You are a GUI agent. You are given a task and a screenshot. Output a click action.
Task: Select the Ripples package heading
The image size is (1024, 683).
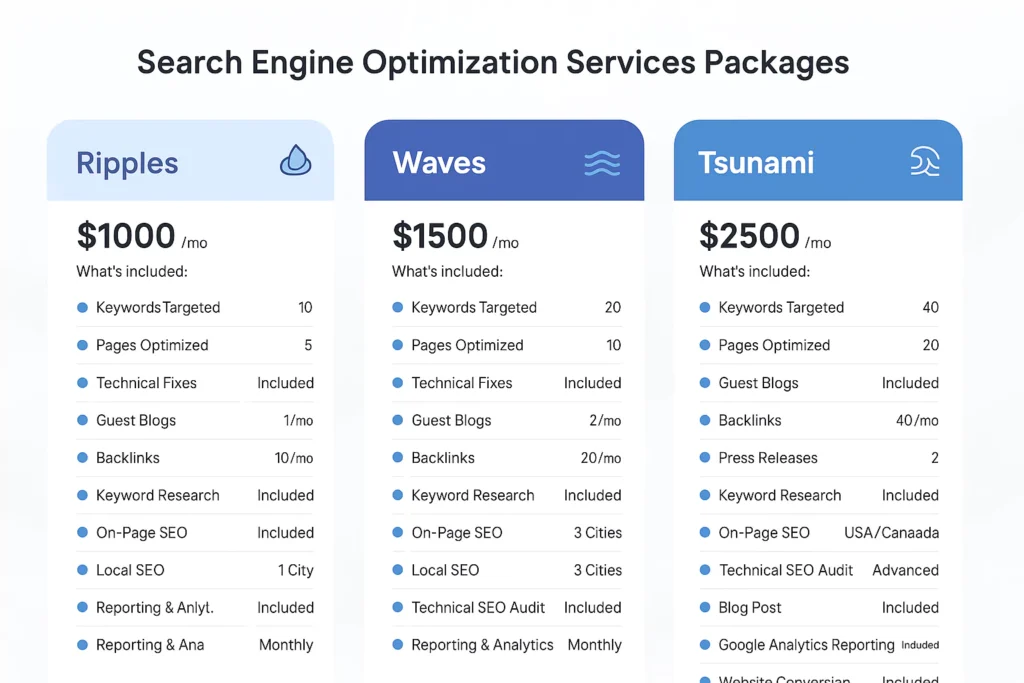[x=127, y=163]
